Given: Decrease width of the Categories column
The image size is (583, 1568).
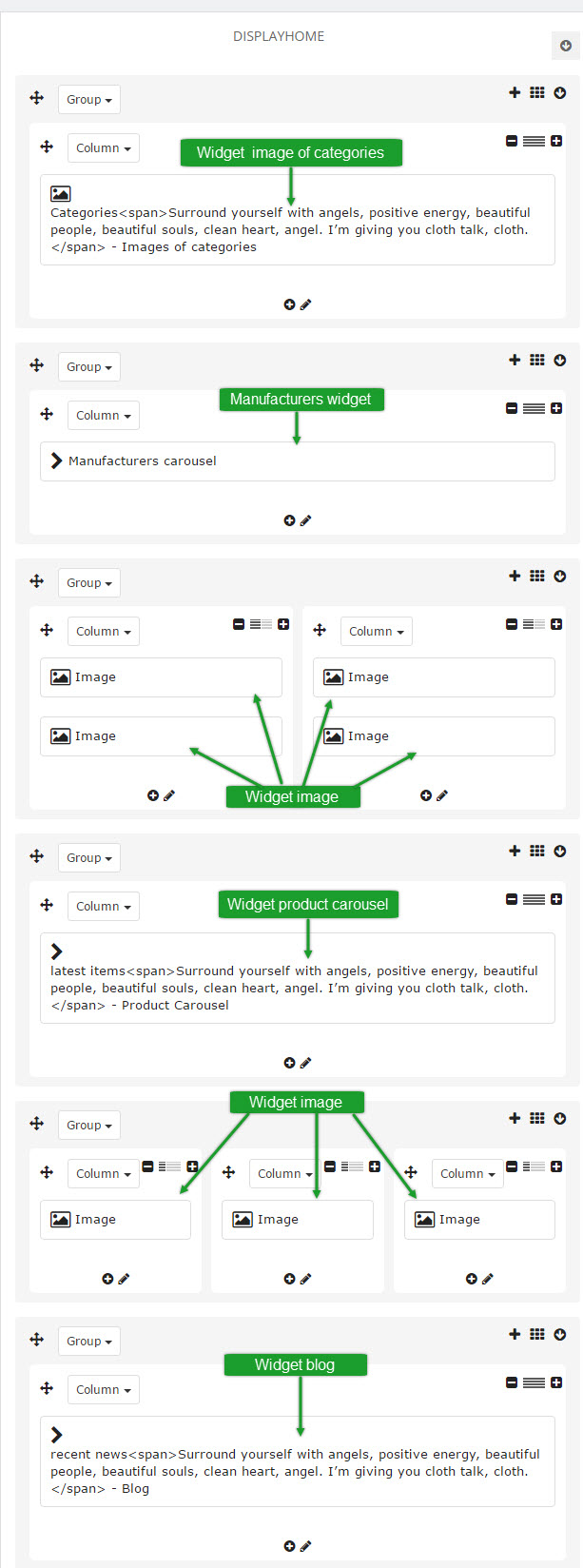Looking at the screenshot, I should click(512, 141).
